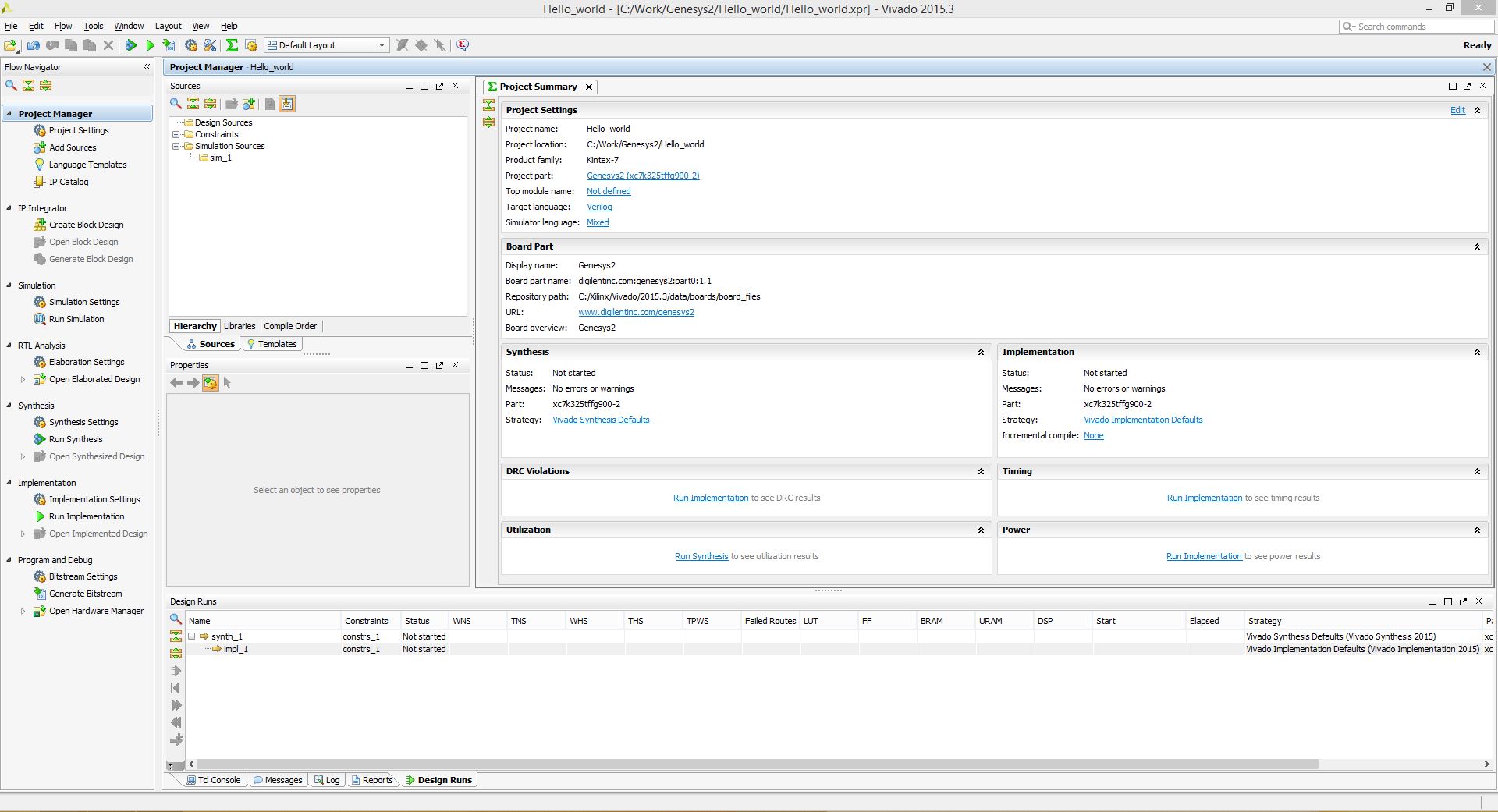The width and height of the screenshot is (1498, 812).
Task: Collapse the Project Settings summary section
Action: click(x=1477, y=111)
